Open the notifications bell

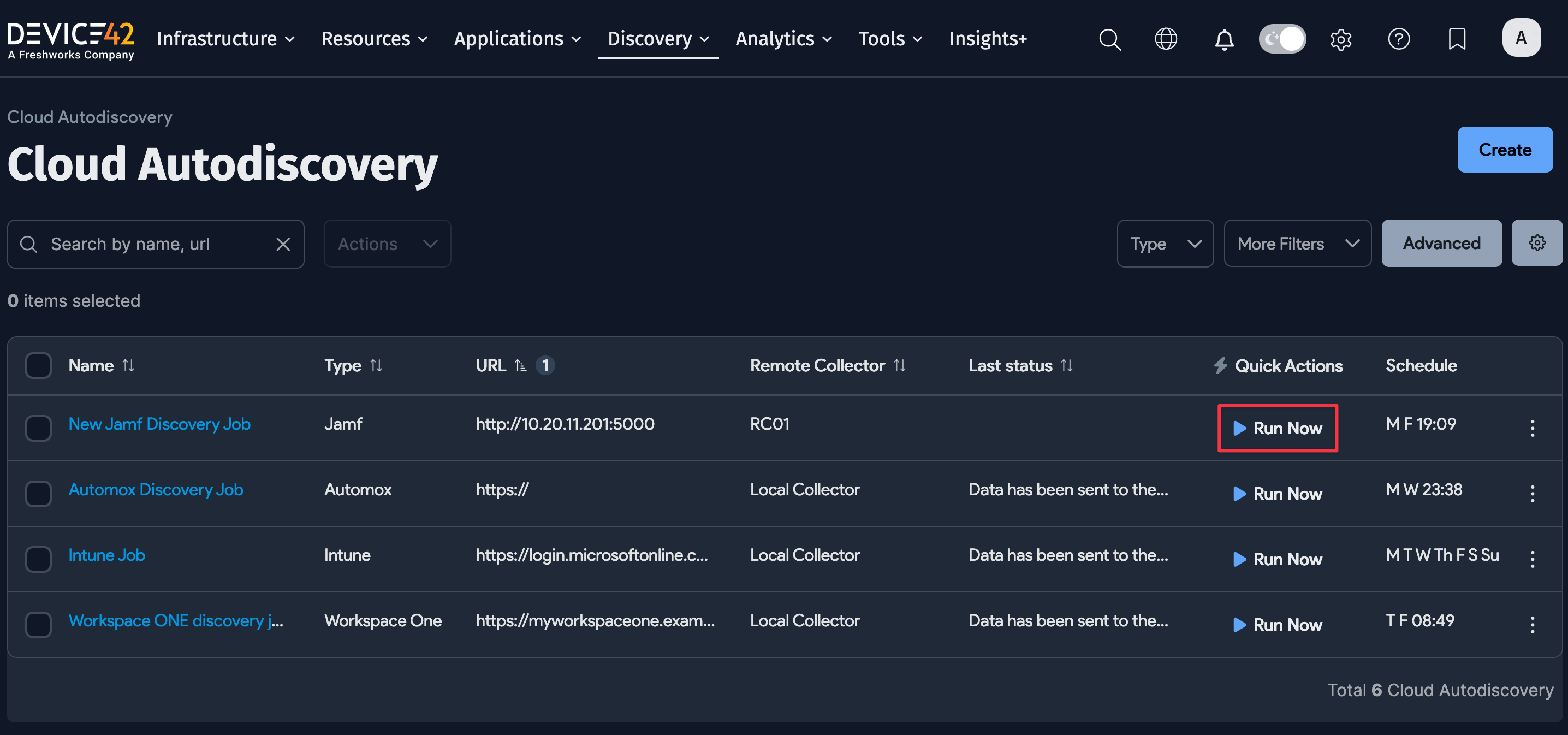(1224, 39)
